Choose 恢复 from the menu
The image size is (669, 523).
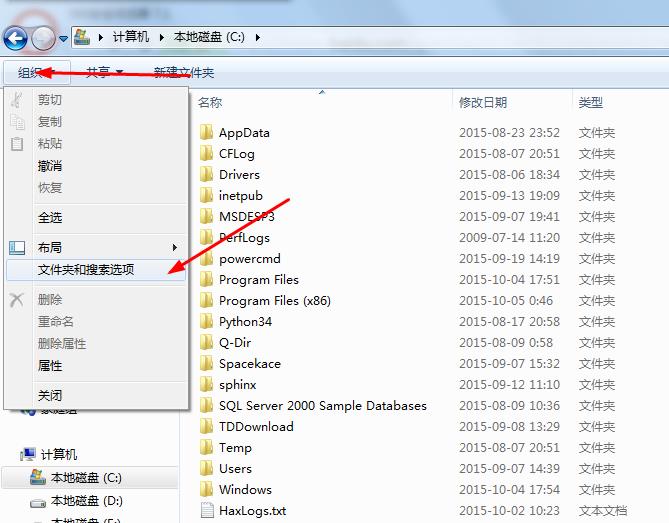pyautogui.click(x=50, y=187)
